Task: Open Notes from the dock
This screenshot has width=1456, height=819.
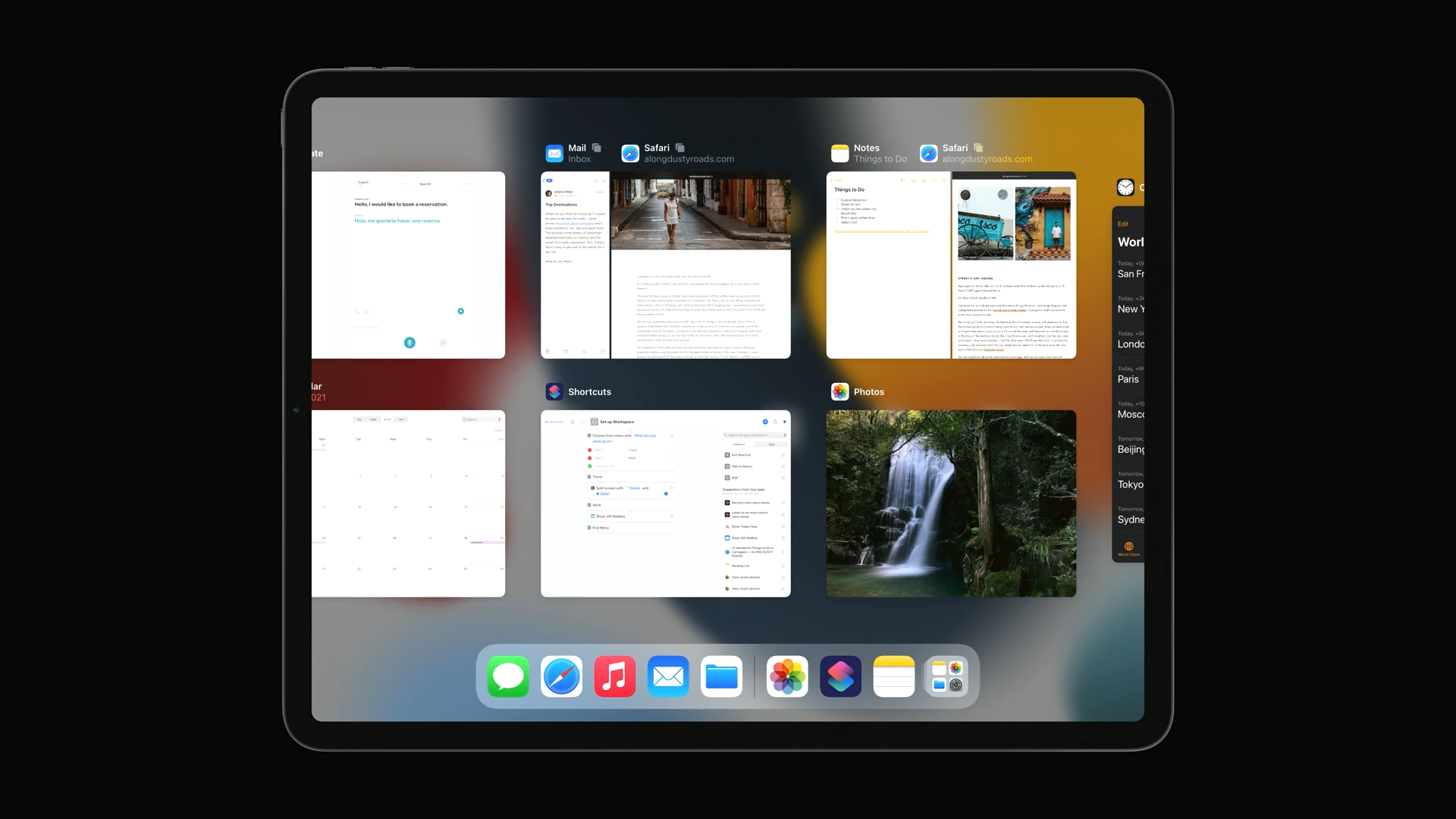Action: tap(894, 676)
